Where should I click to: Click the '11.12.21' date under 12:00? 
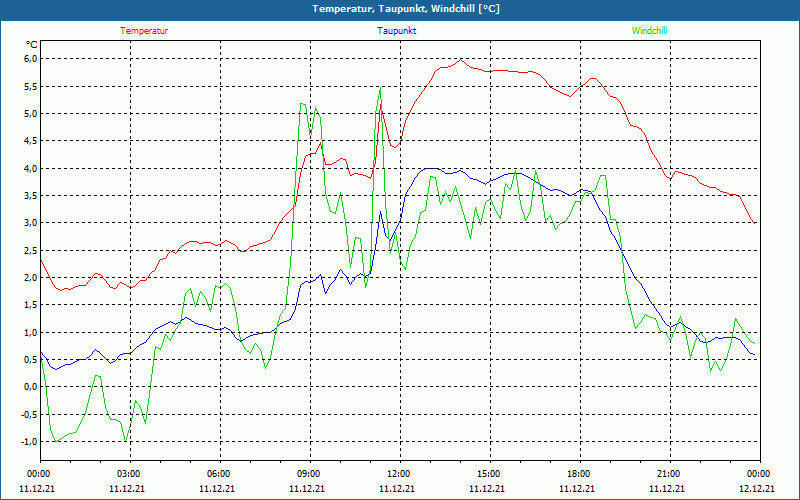(x=397, y=488)
